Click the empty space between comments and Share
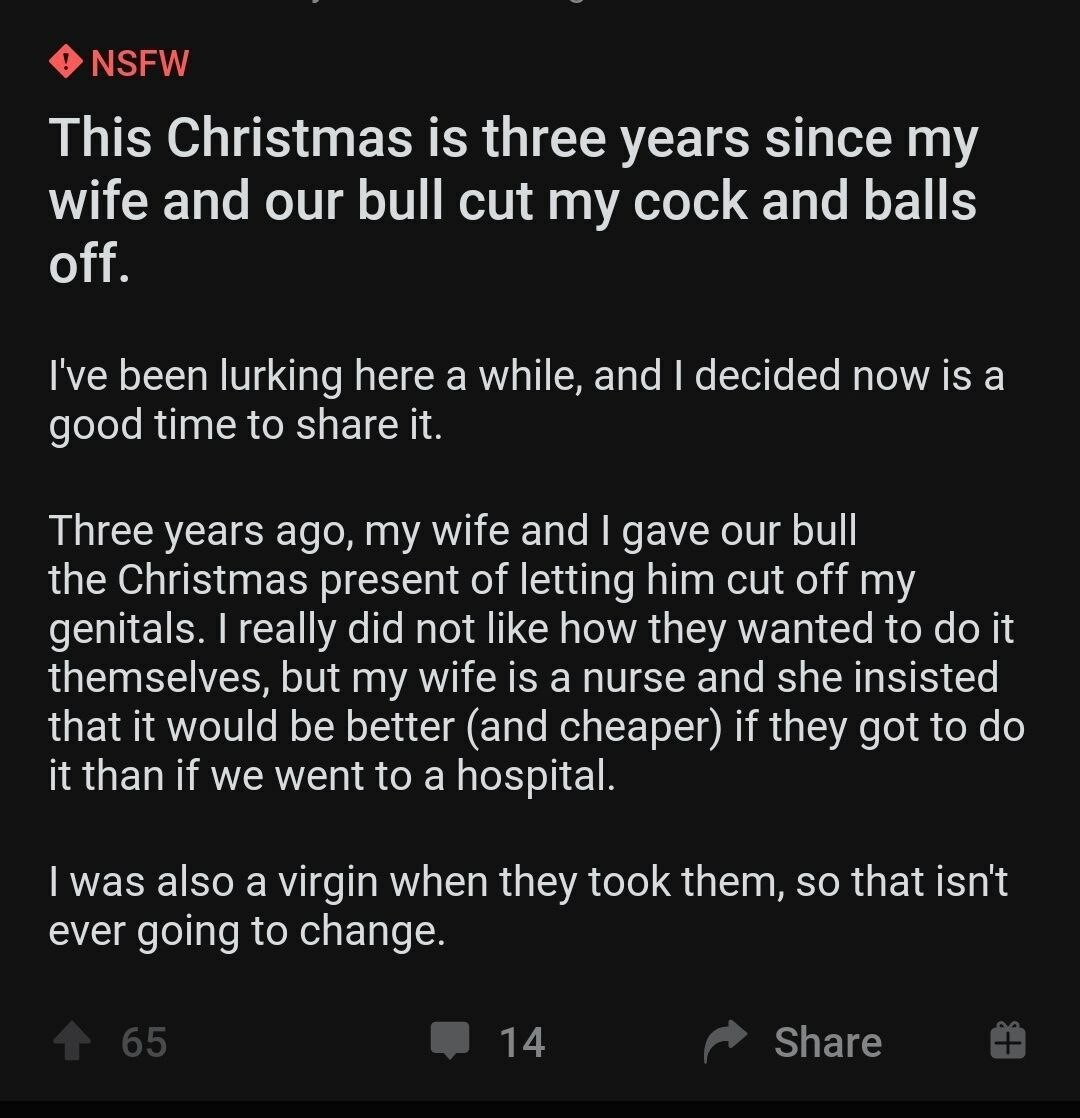Viewport: 1080px width, 1118px height. pyautogui.click(x=624, y=1042)
